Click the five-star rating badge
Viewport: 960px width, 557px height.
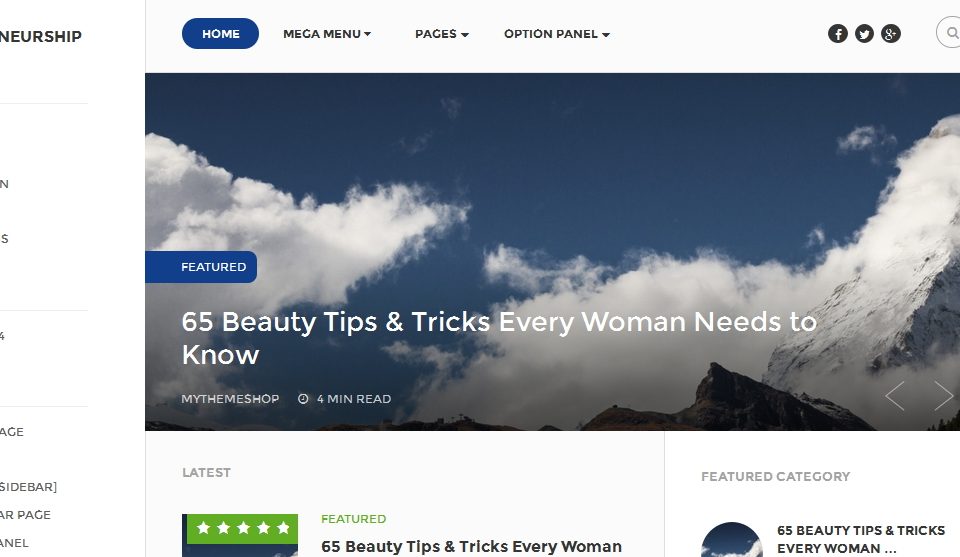(242, 528)
